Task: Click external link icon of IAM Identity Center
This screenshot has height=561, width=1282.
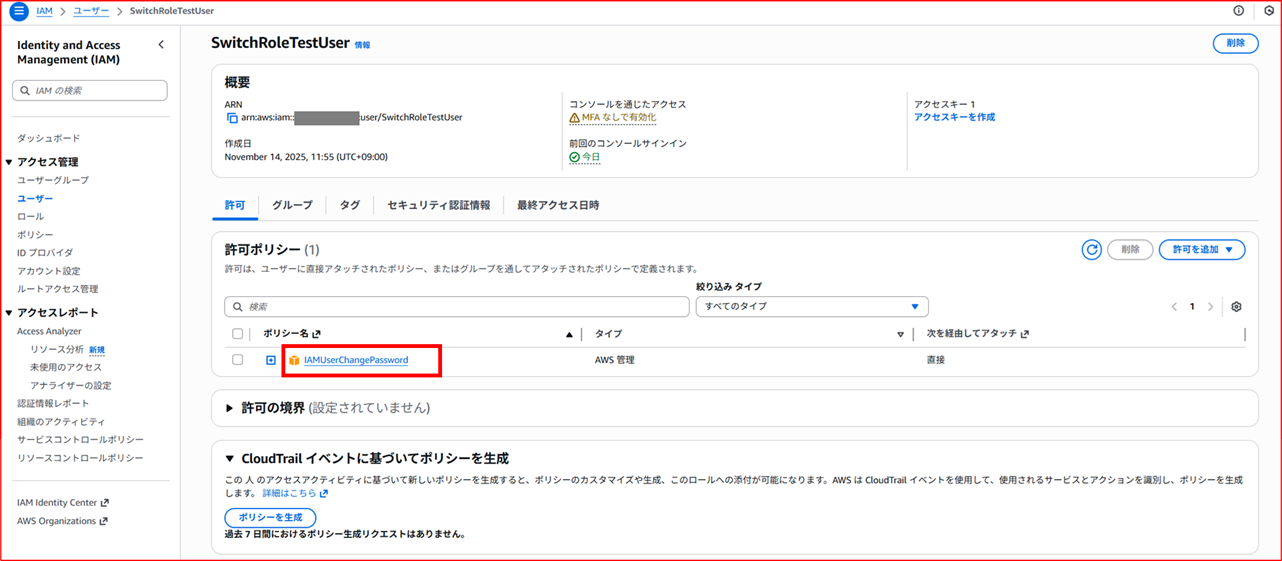Action: 104,503
